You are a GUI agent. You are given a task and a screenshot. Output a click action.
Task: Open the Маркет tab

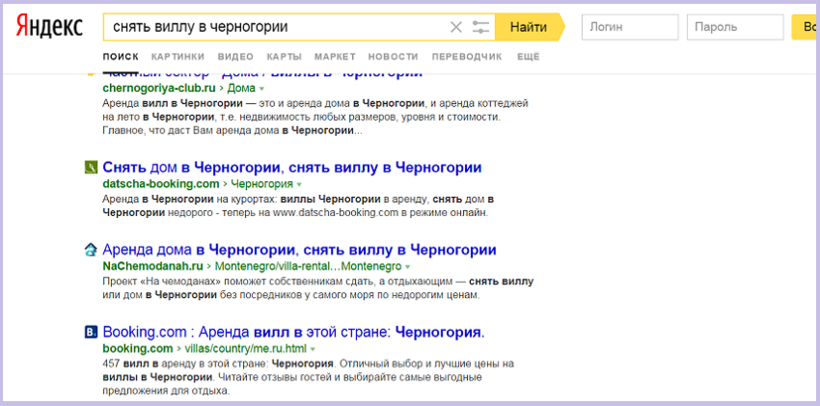pos(335,57)
